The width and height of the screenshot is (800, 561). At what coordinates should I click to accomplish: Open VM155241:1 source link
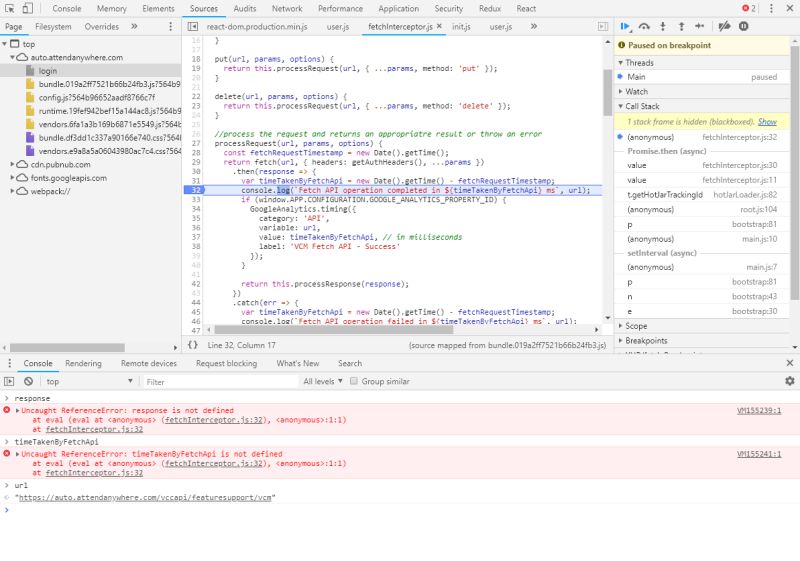759,454
